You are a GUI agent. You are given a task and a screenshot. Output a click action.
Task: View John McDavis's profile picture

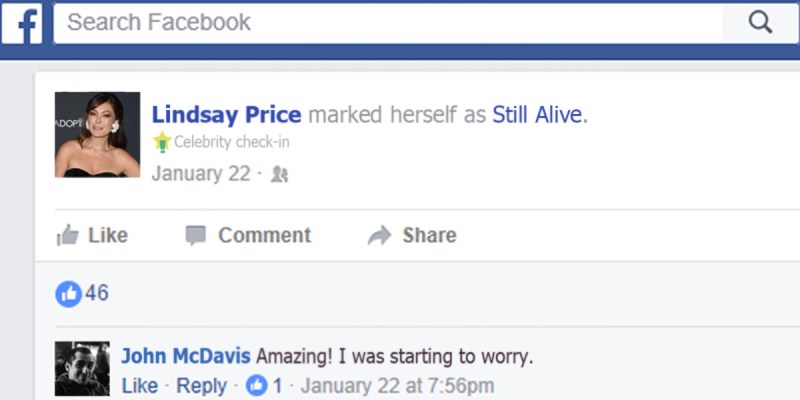coord(82,369)
